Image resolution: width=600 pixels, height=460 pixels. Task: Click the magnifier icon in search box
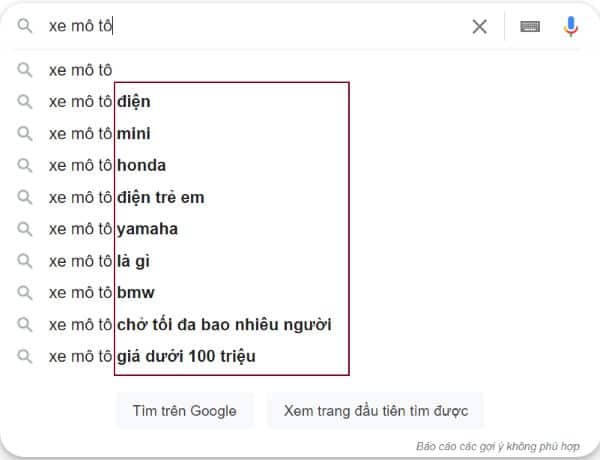pyautogui.click(x=26, y=26)
